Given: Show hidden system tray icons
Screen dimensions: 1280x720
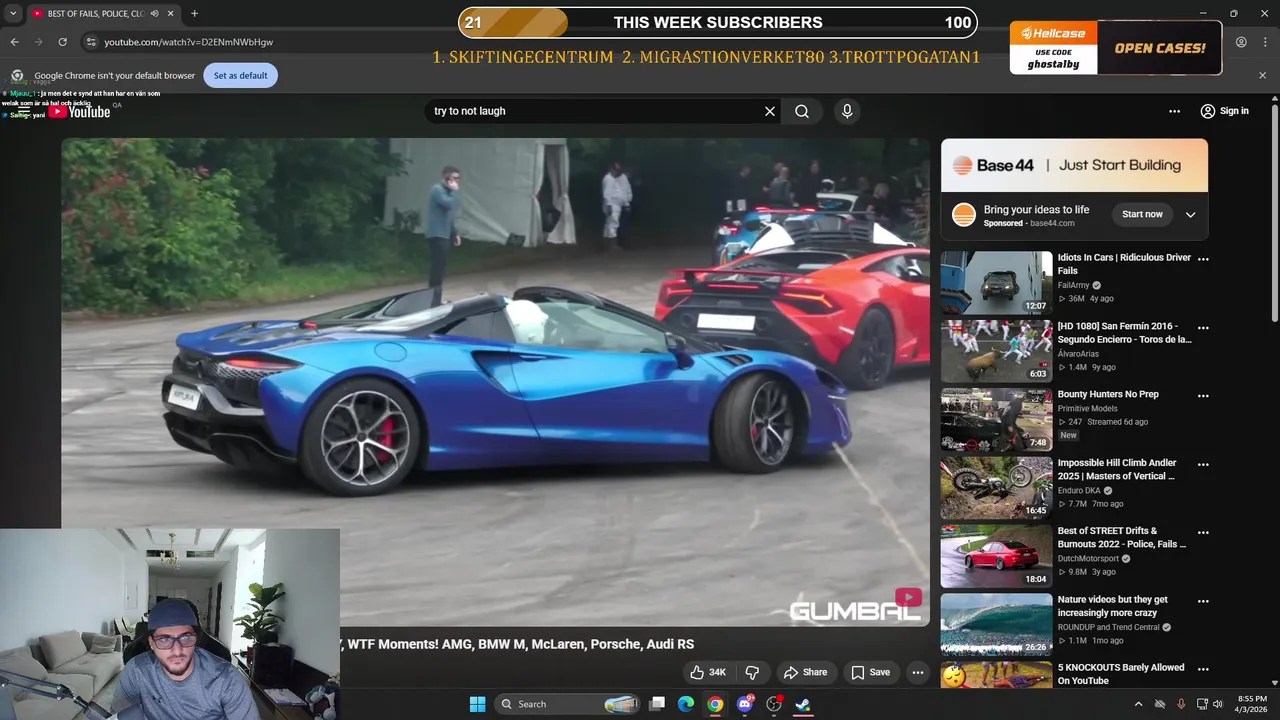Looking at the screenshot, I should pyautogui.click(x=1138, y=704).
